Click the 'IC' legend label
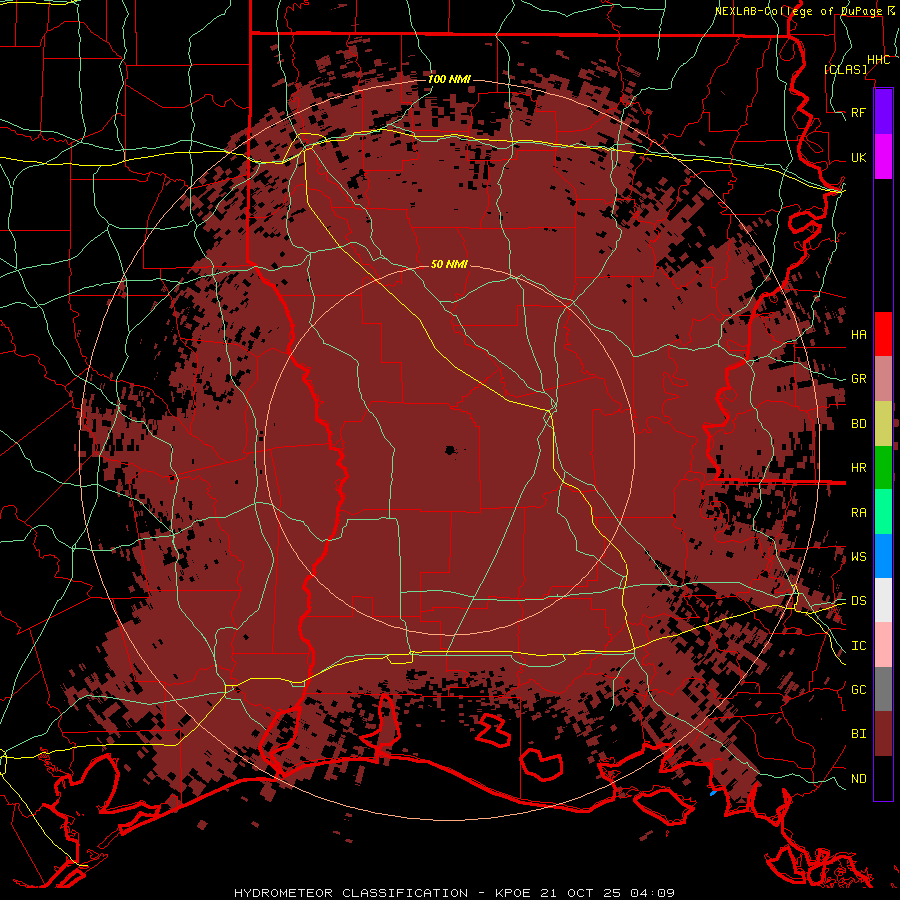 tap(858, 646)
